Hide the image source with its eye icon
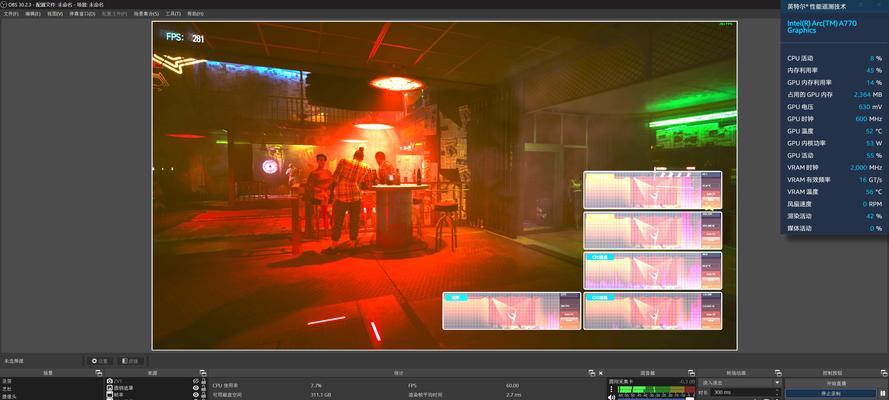The width and height of the screenshot is (889, 400). (x=196, y=388)
